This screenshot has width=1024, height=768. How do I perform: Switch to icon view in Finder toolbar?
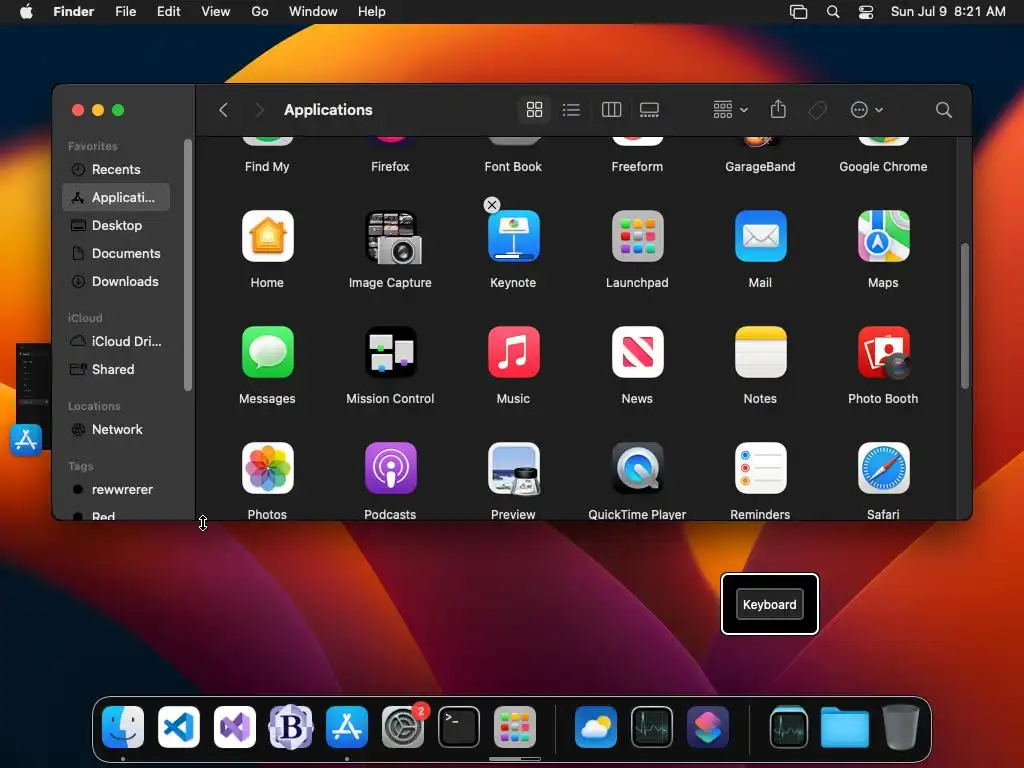pos(534,110)
